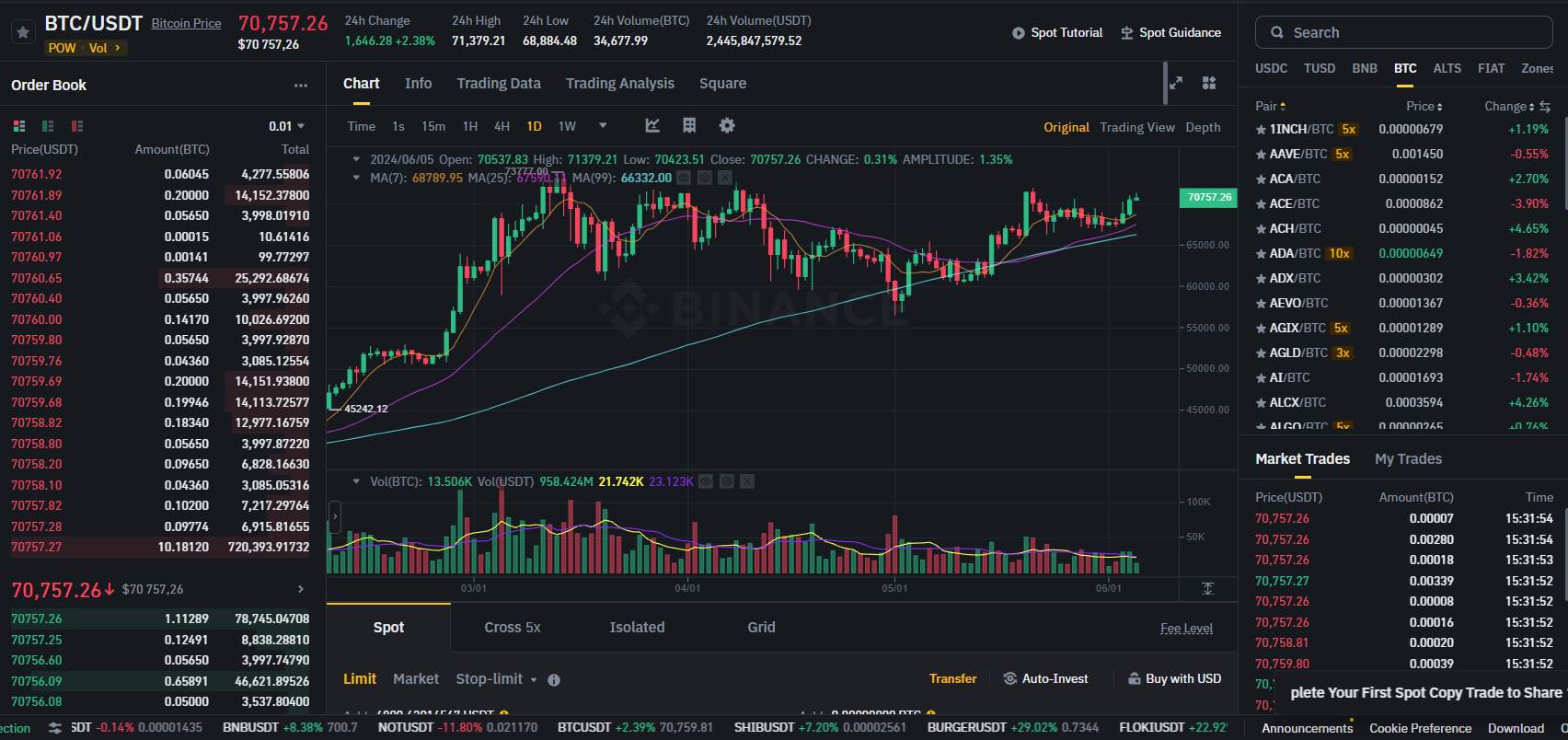Open multi-chart layout grid icon
The image size is (1568, 740).
click(x=1209, y=83)
